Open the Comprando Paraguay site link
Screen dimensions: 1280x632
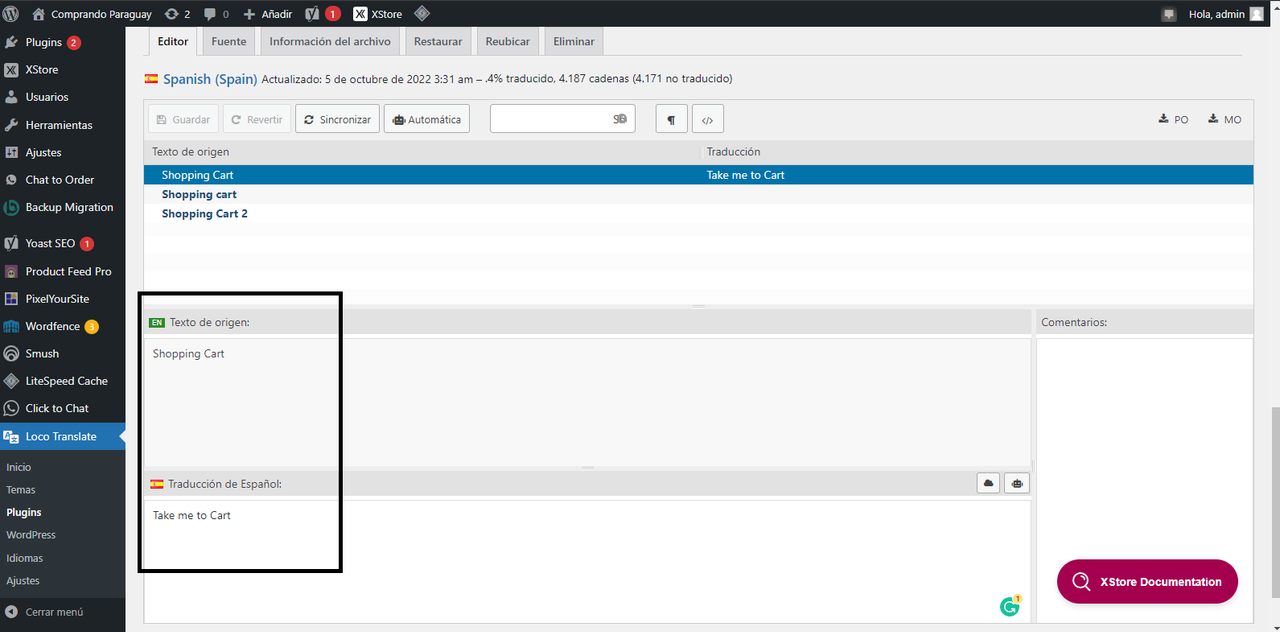92,14
